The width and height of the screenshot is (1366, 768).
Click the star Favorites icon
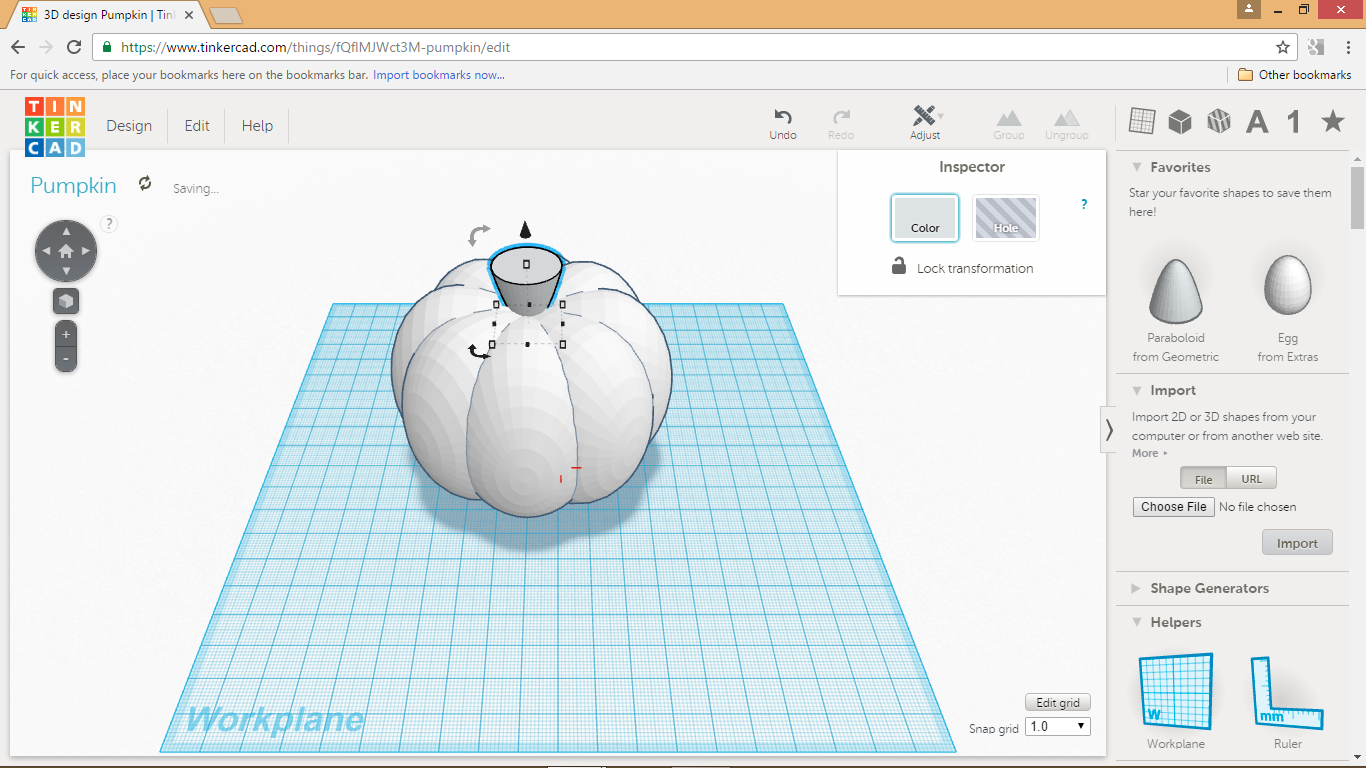pyautogui.click(x=1332, y=121)
